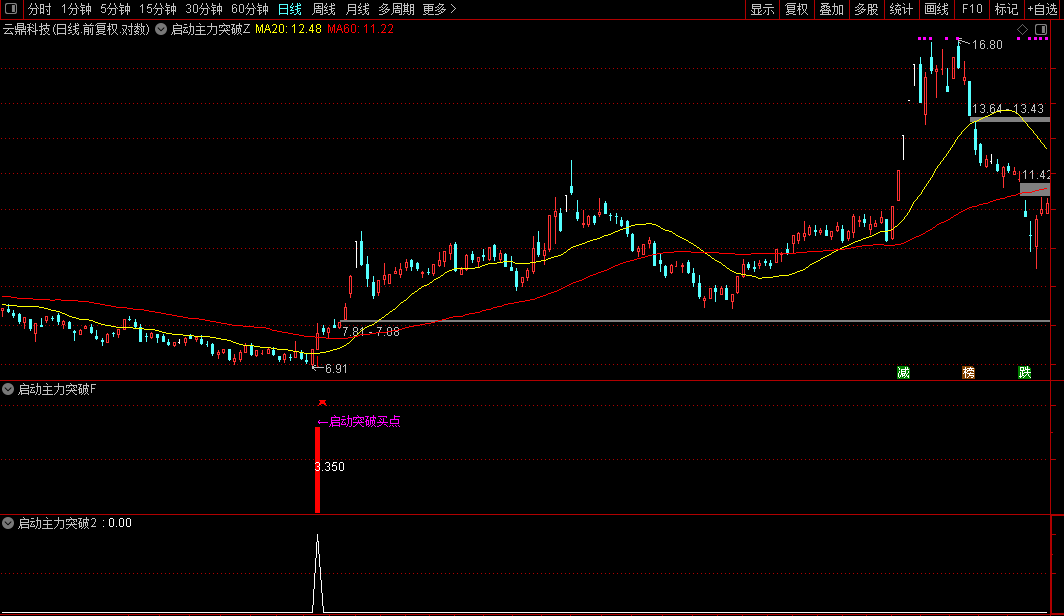Open the 多周期 multi-period view
Image resolution: width=1064 pixels, height=616 pixels.
pyautogui.click(x=396, y=9)
